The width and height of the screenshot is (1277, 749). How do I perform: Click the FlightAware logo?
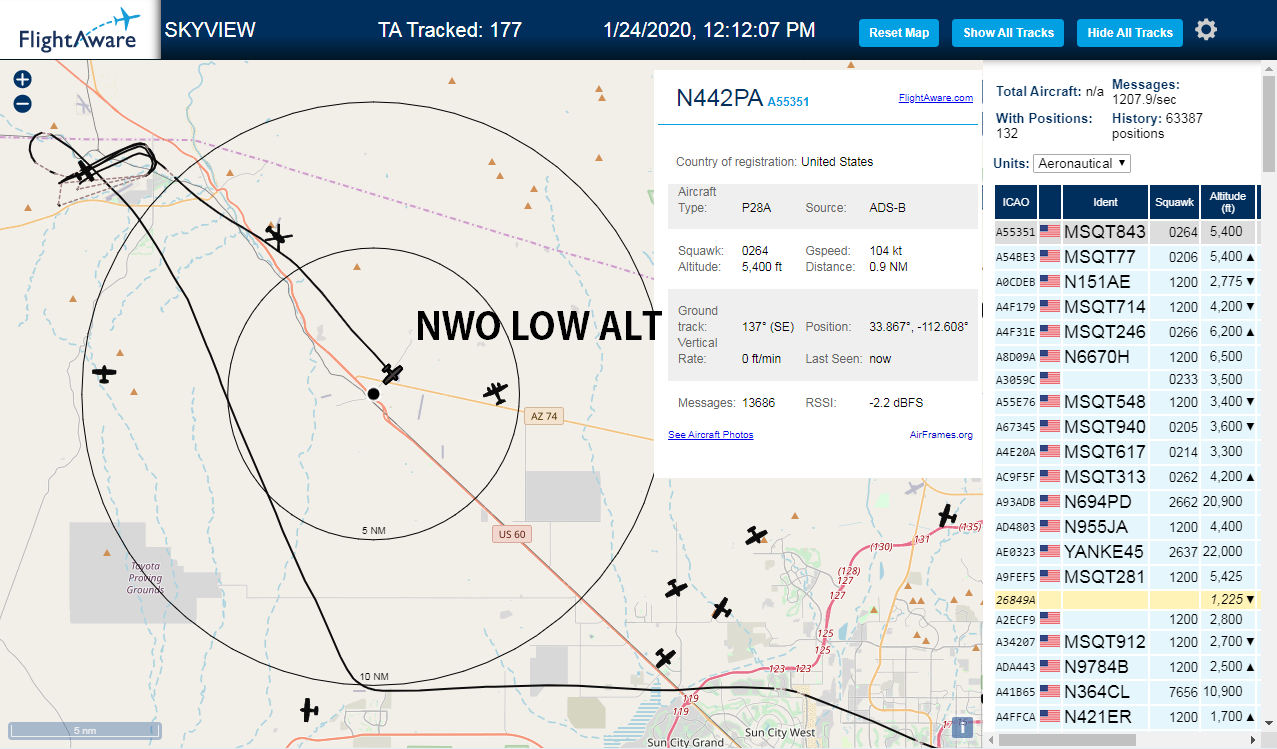pyautogui.click(x=79, y=30)
